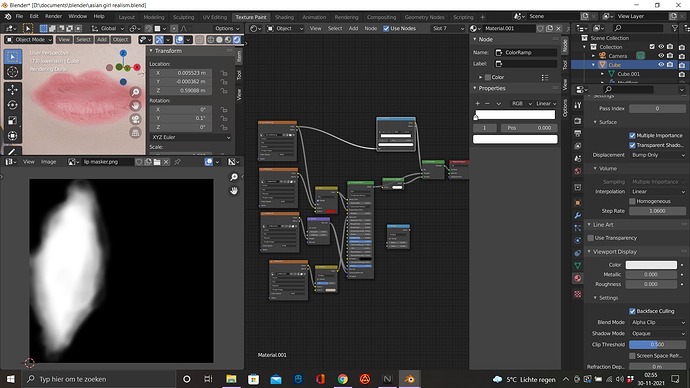Viewport: 690px width, 388px height.
Task: Open Shadow Mode Opaque dropdown
Action: click(657, 333)
